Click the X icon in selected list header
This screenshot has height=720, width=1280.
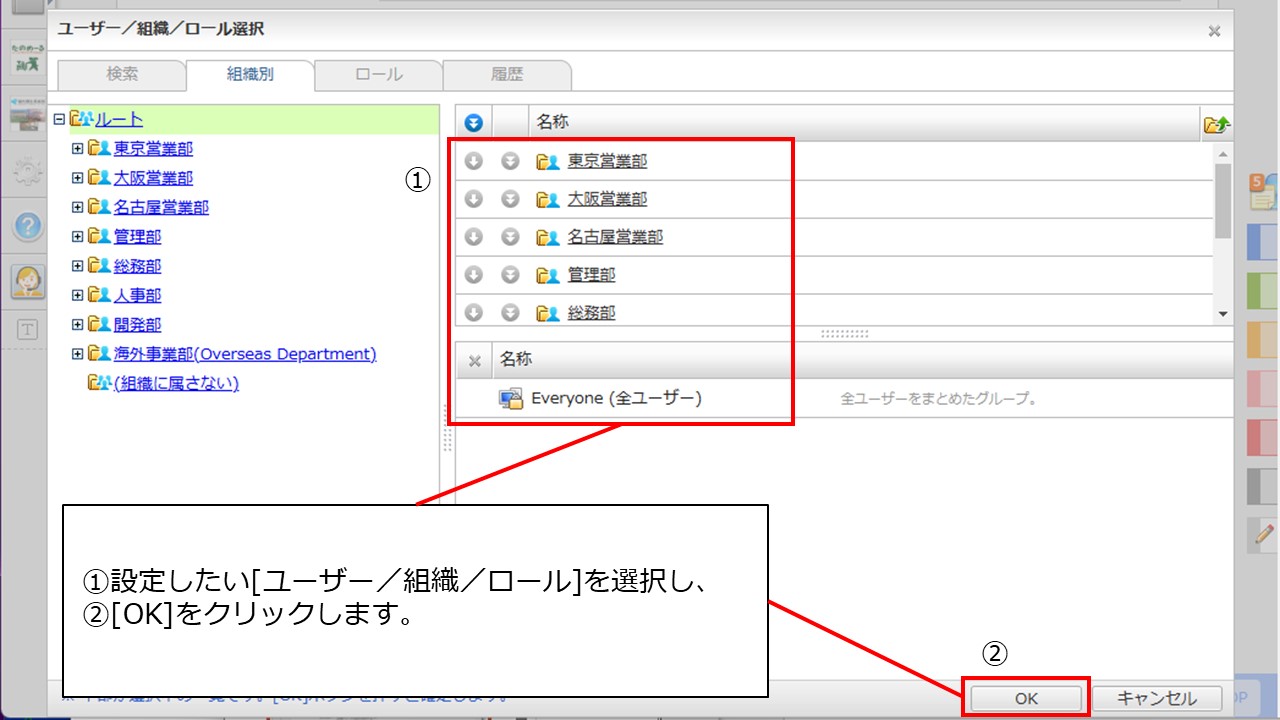click(x=475, y=361)
